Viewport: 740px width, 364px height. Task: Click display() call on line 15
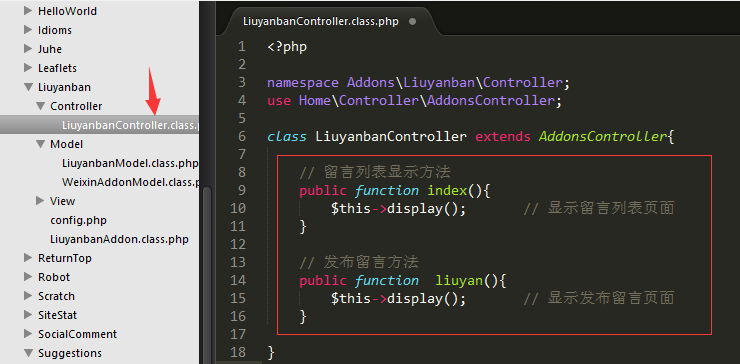(x=422, y=298)
